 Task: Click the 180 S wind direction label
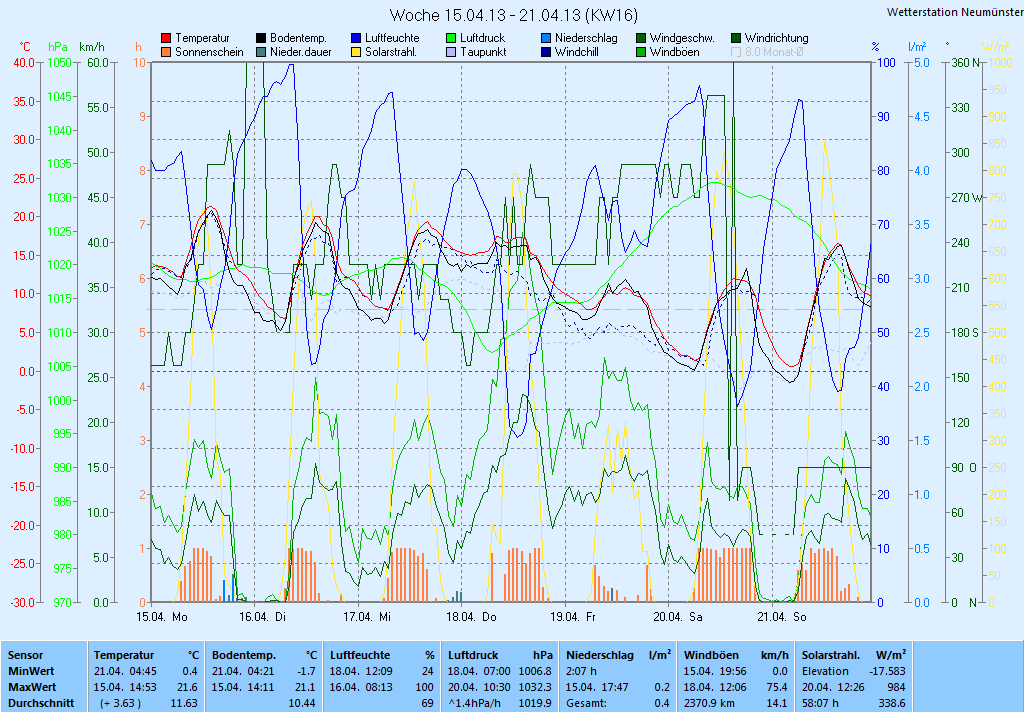(x=965, y=332)
